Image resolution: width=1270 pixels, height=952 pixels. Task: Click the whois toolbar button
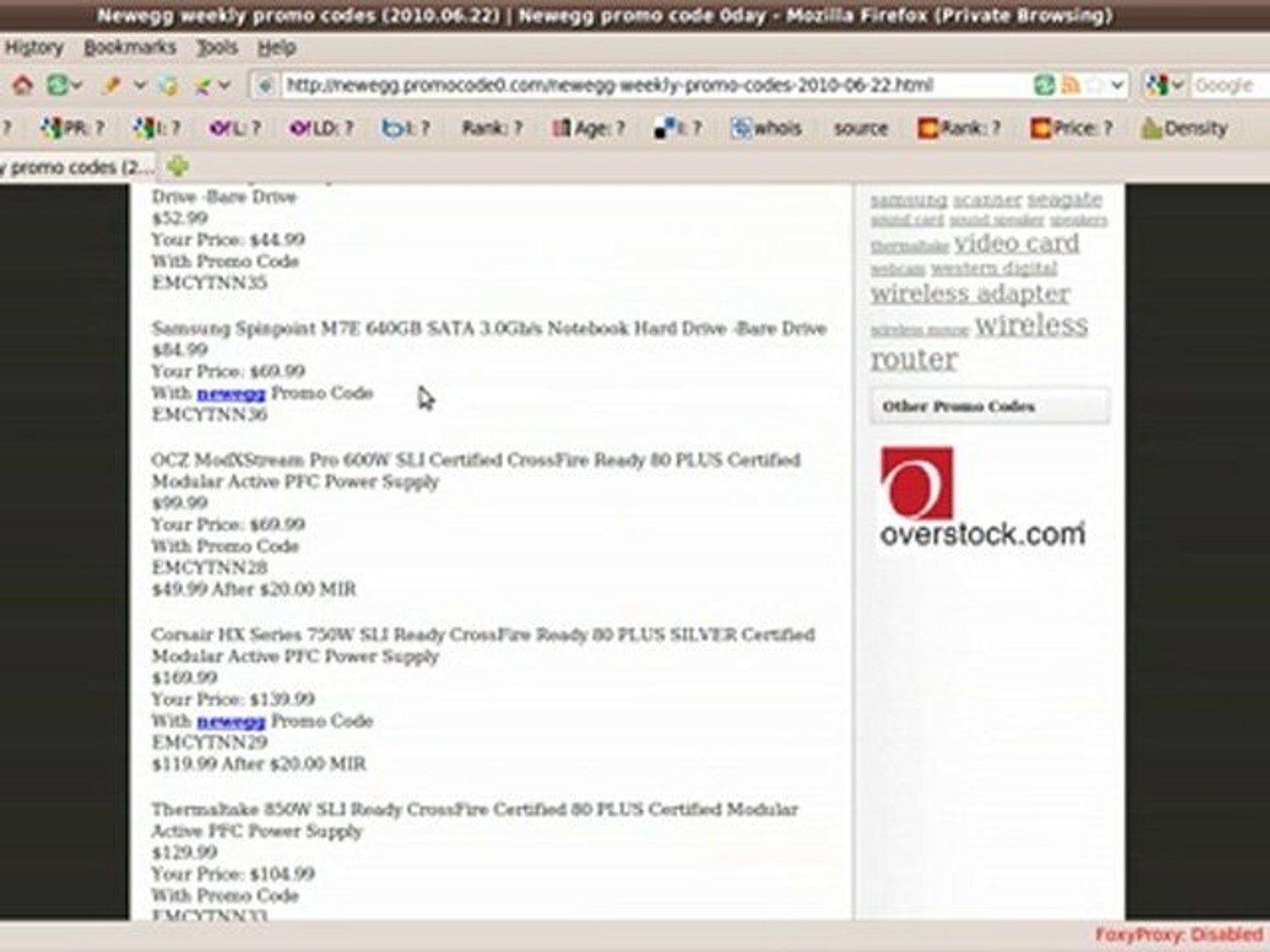point(766,129)
